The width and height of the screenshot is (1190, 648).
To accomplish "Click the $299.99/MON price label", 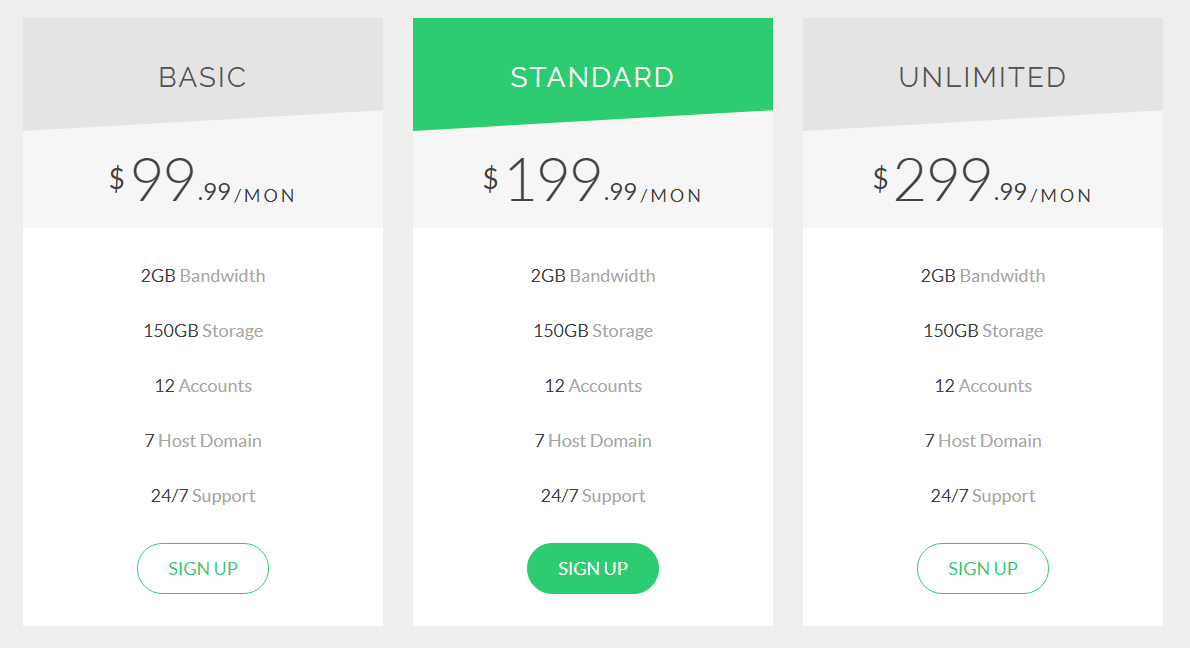I will click(982, 180).
